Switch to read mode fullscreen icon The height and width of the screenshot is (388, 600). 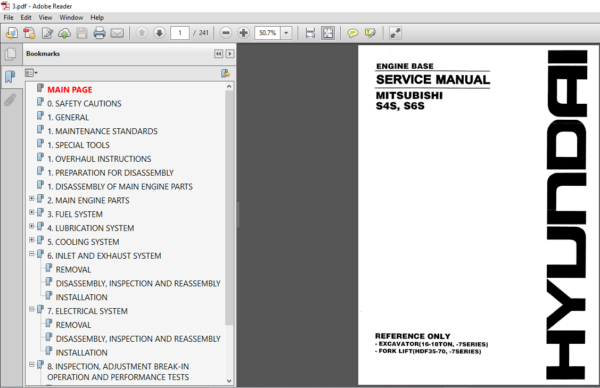(x=395, y=33)
